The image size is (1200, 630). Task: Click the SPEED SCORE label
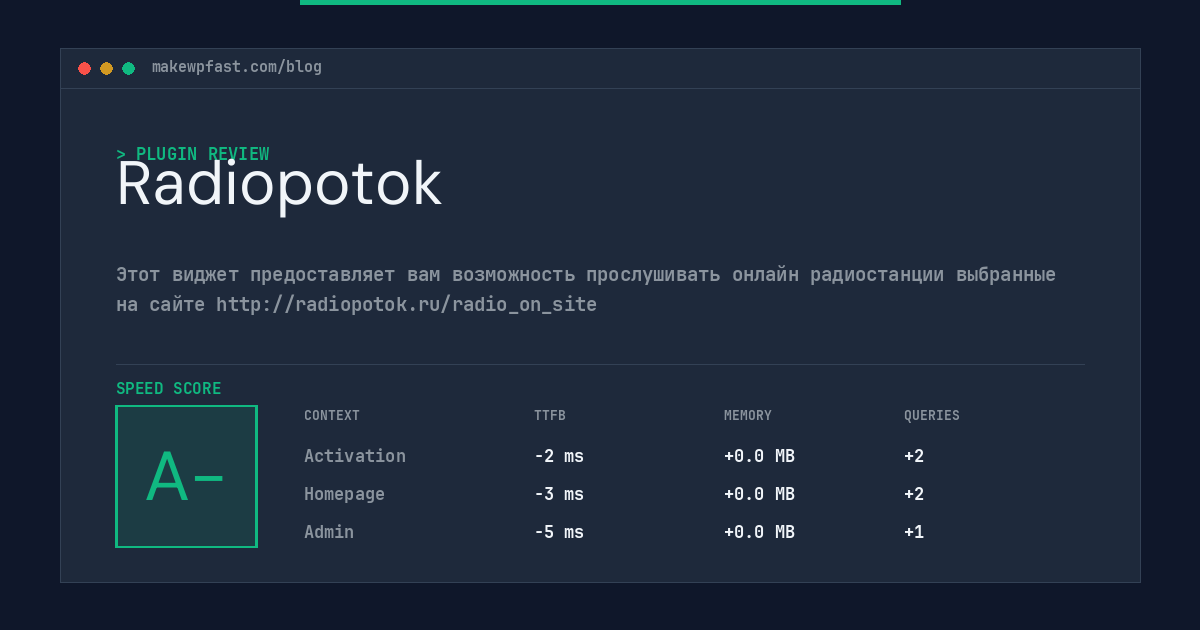(x=169, y=389)
